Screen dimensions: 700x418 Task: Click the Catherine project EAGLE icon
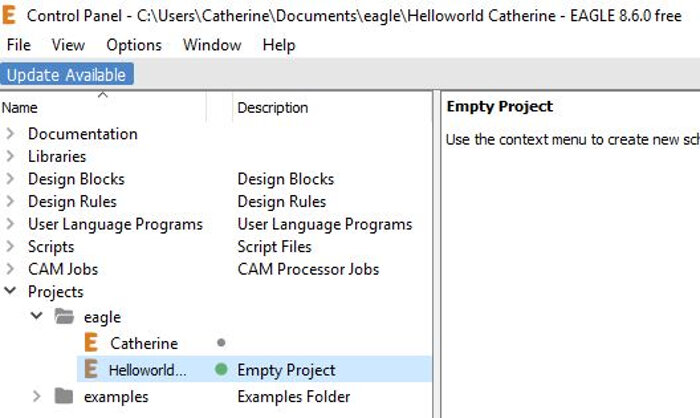[x=91, y=343]
